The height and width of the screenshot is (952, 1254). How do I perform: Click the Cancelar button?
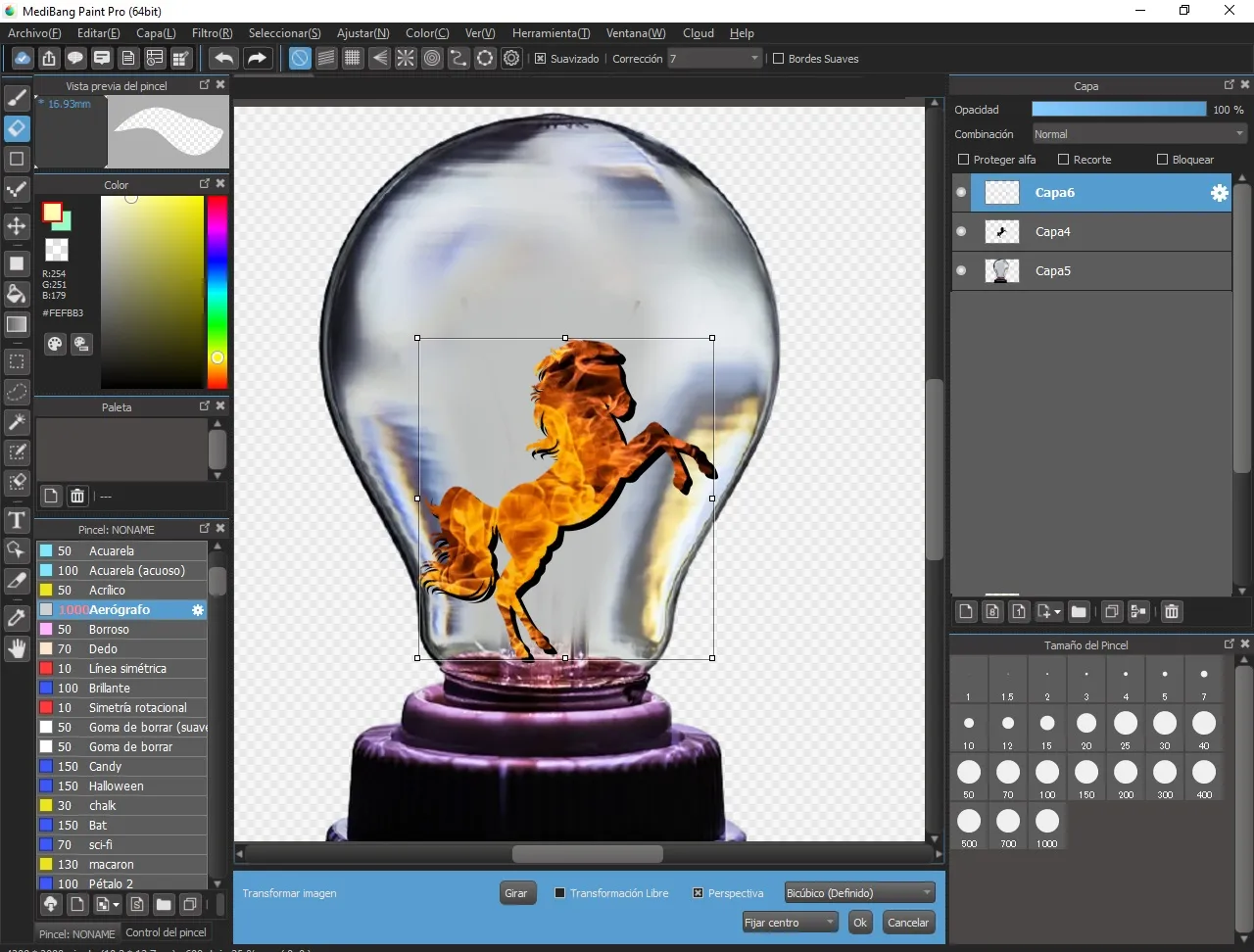click(x=908, y=923)
